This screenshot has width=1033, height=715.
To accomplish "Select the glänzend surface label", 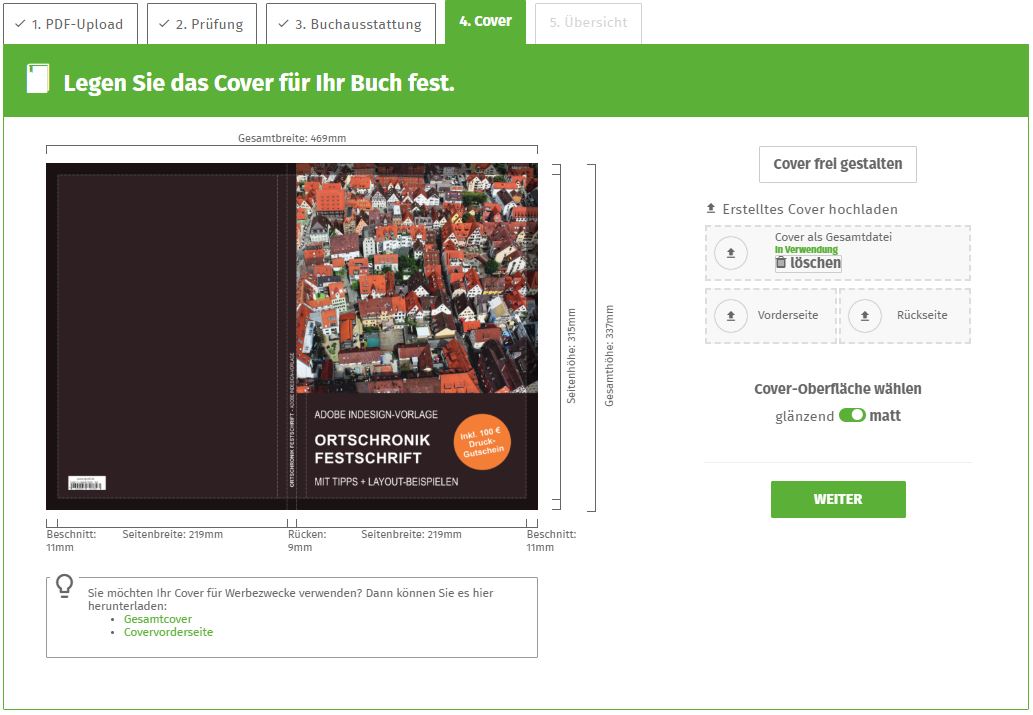I will click(804, 416).
